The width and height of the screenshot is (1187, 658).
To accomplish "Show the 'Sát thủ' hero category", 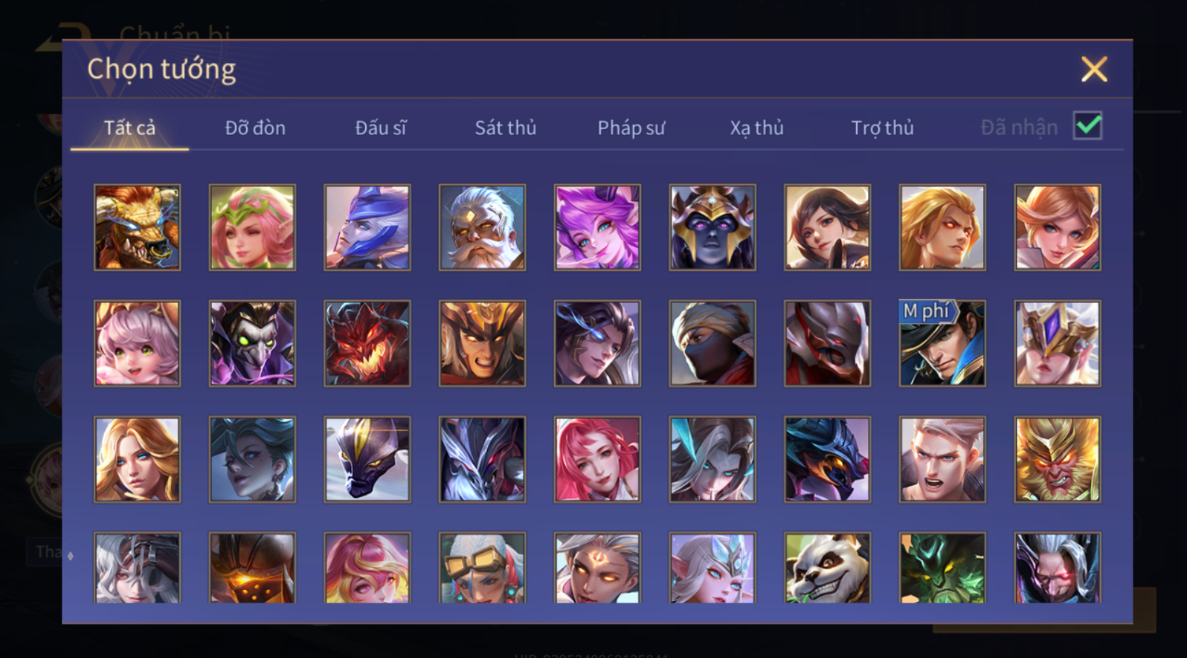I will tap(505, 127).
